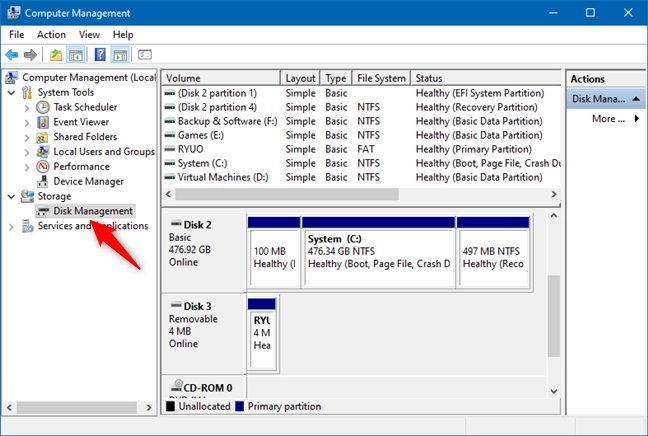Open the View menu

[x=89, y=35]
